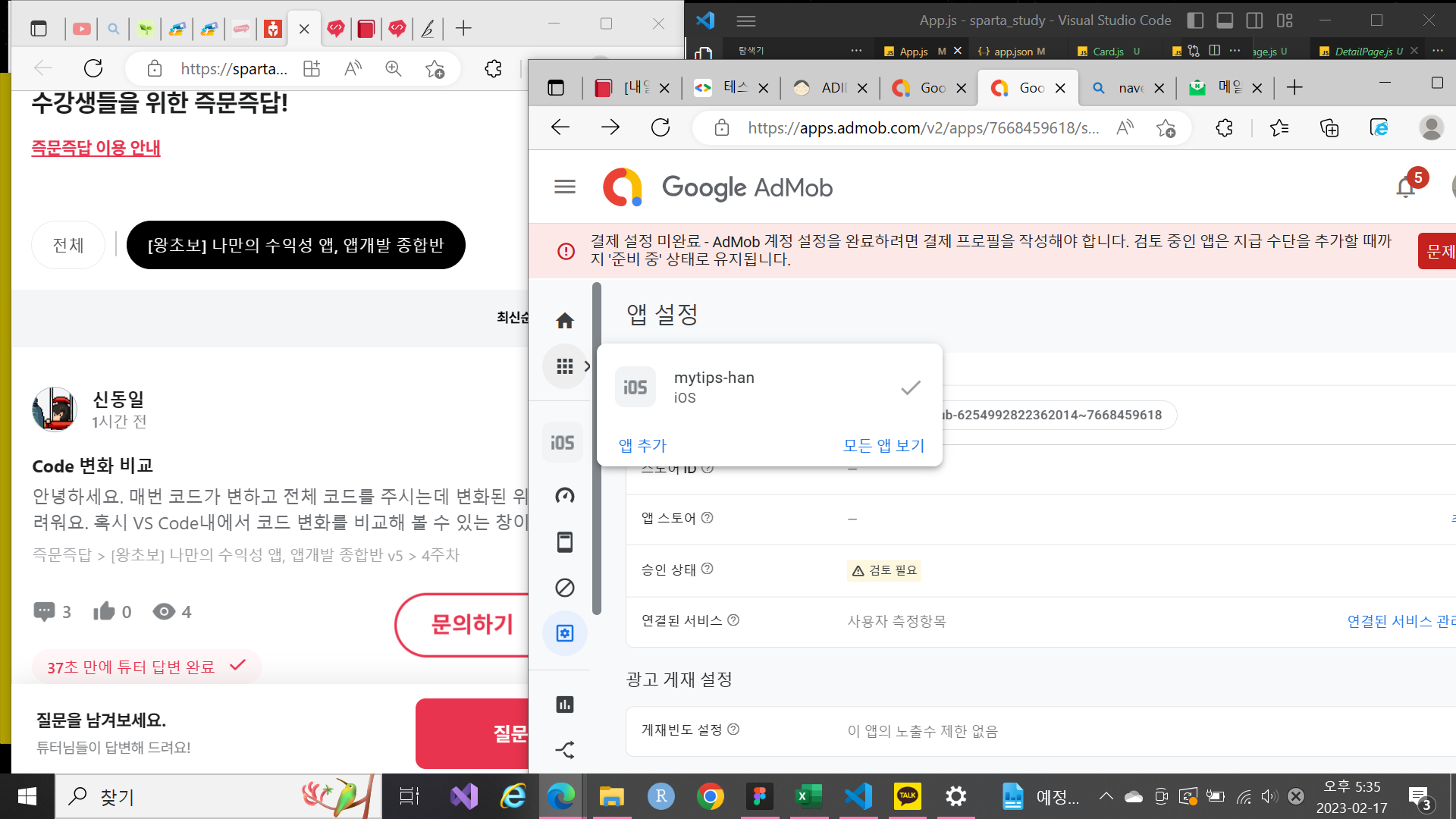
Task: Open the AdMob hamburger menu
Action: (x=564, y=187)
